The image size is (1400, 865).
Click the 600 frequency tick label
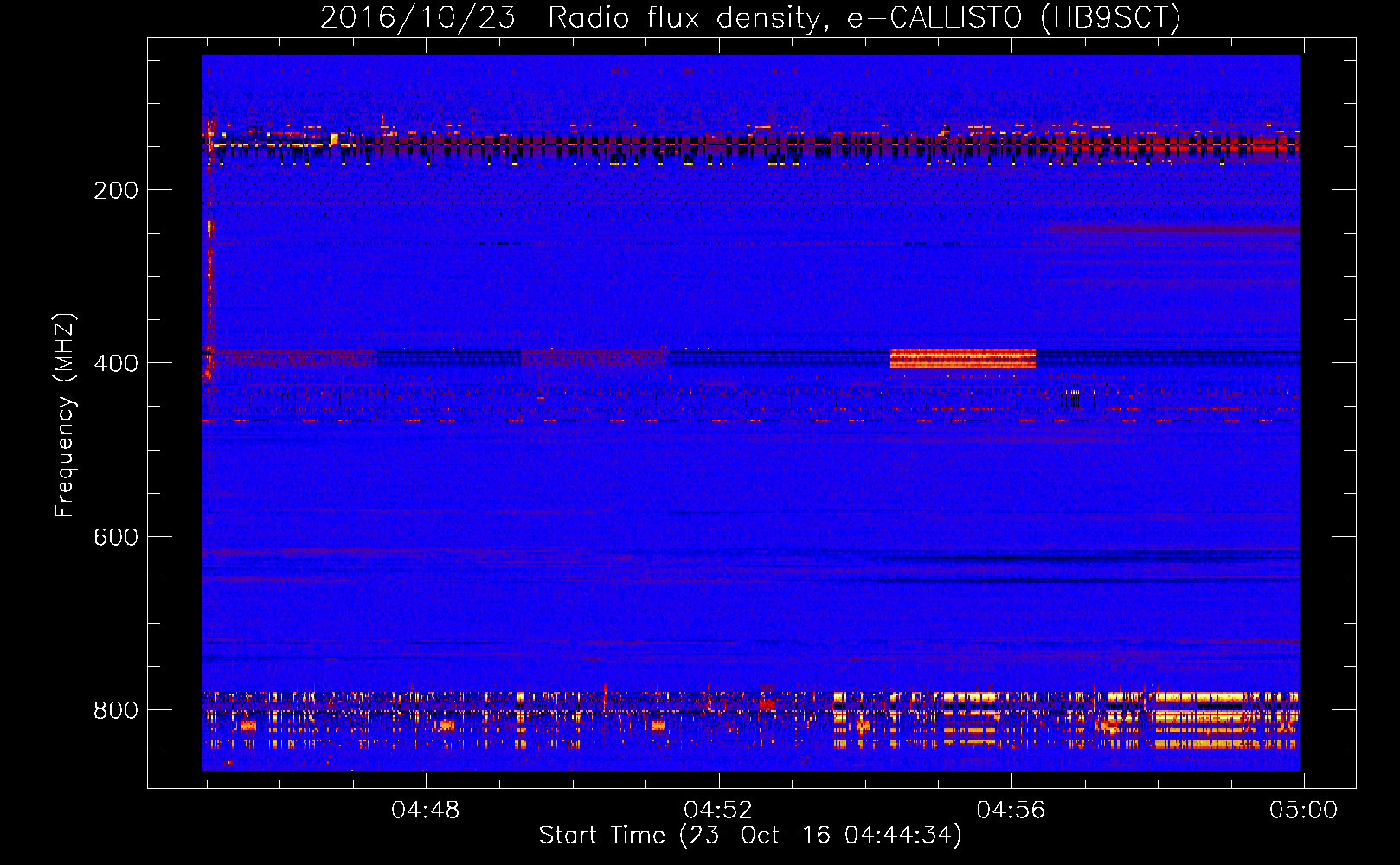pos(116,537)
